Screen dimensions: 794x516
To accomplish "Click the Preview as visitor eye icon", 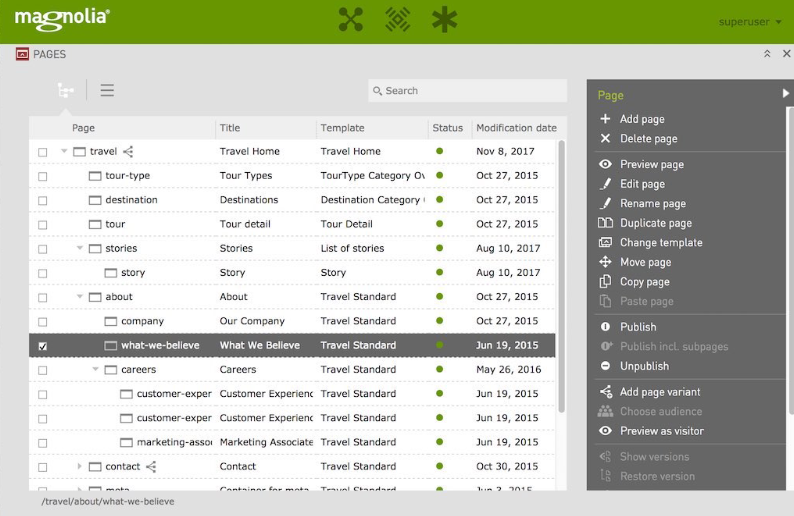I will [605, 431].
